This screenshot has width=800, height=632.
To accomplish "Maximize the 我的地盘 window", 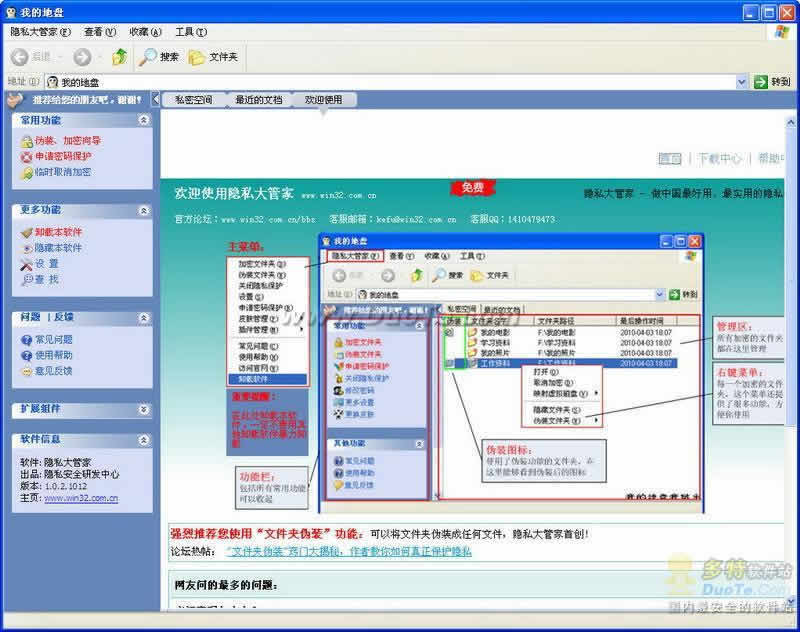I will point(768,12).
